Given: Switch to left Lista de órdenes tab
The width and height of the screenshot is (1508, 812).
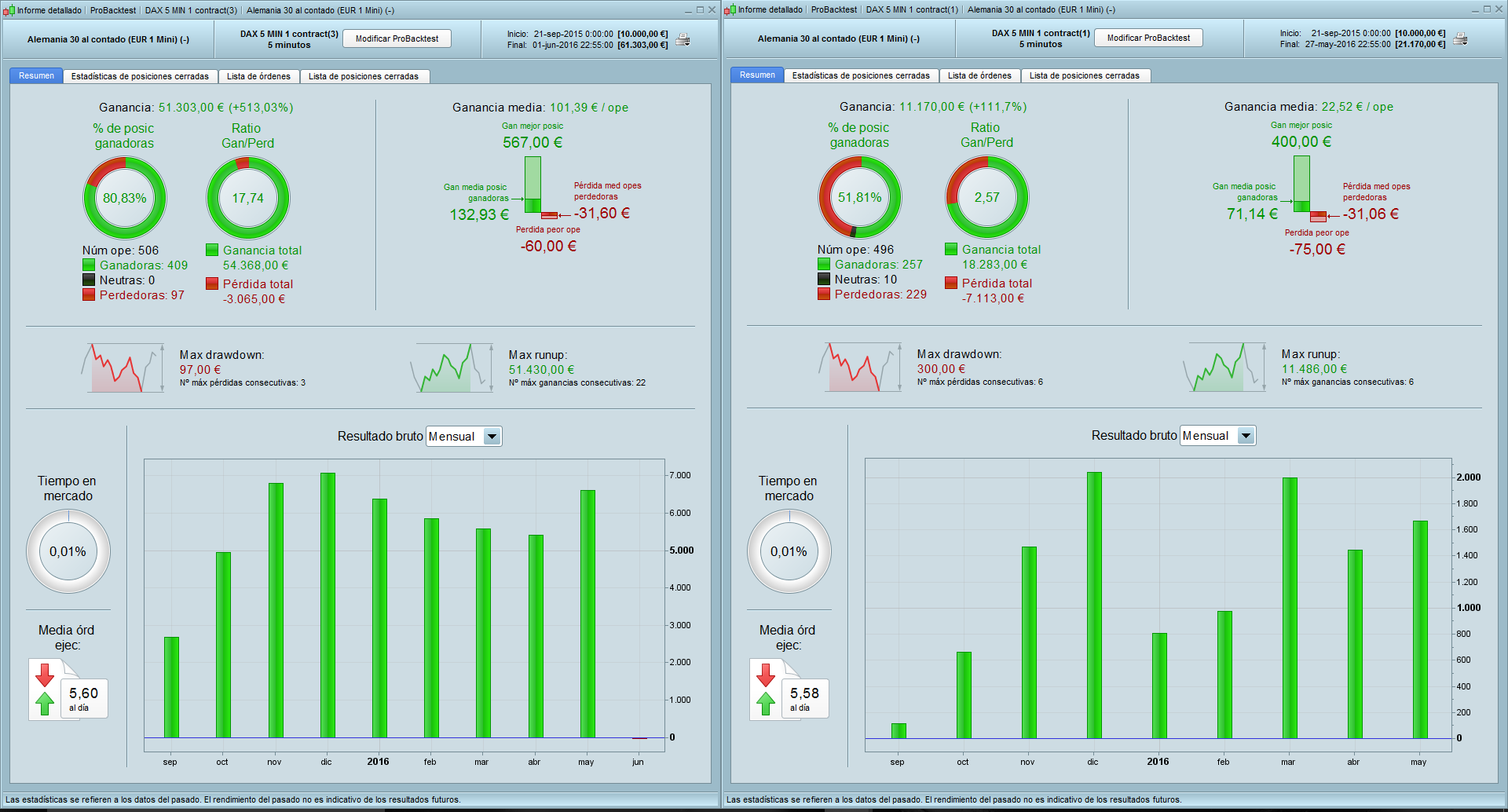Looking at the screenshot, I should [258, 76].
